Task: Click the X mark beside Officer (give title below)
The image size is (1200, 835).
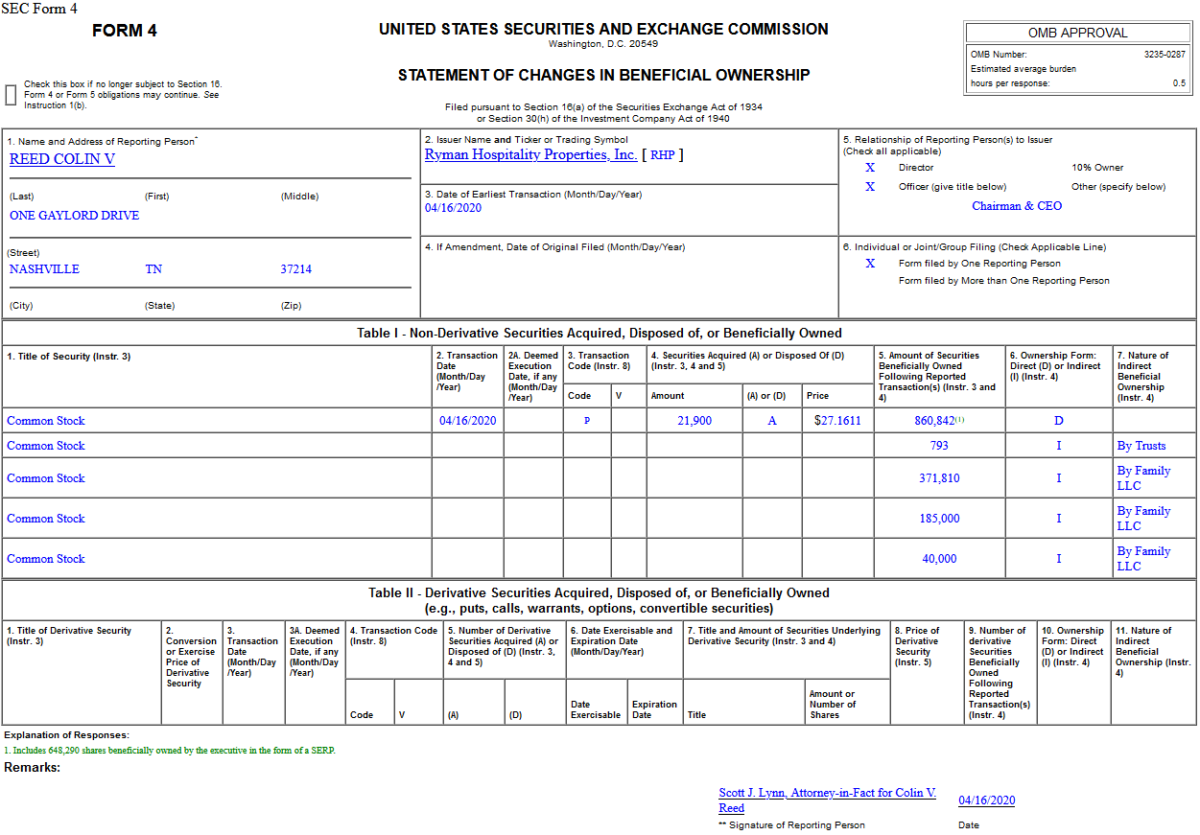Action: coord(870,187)
